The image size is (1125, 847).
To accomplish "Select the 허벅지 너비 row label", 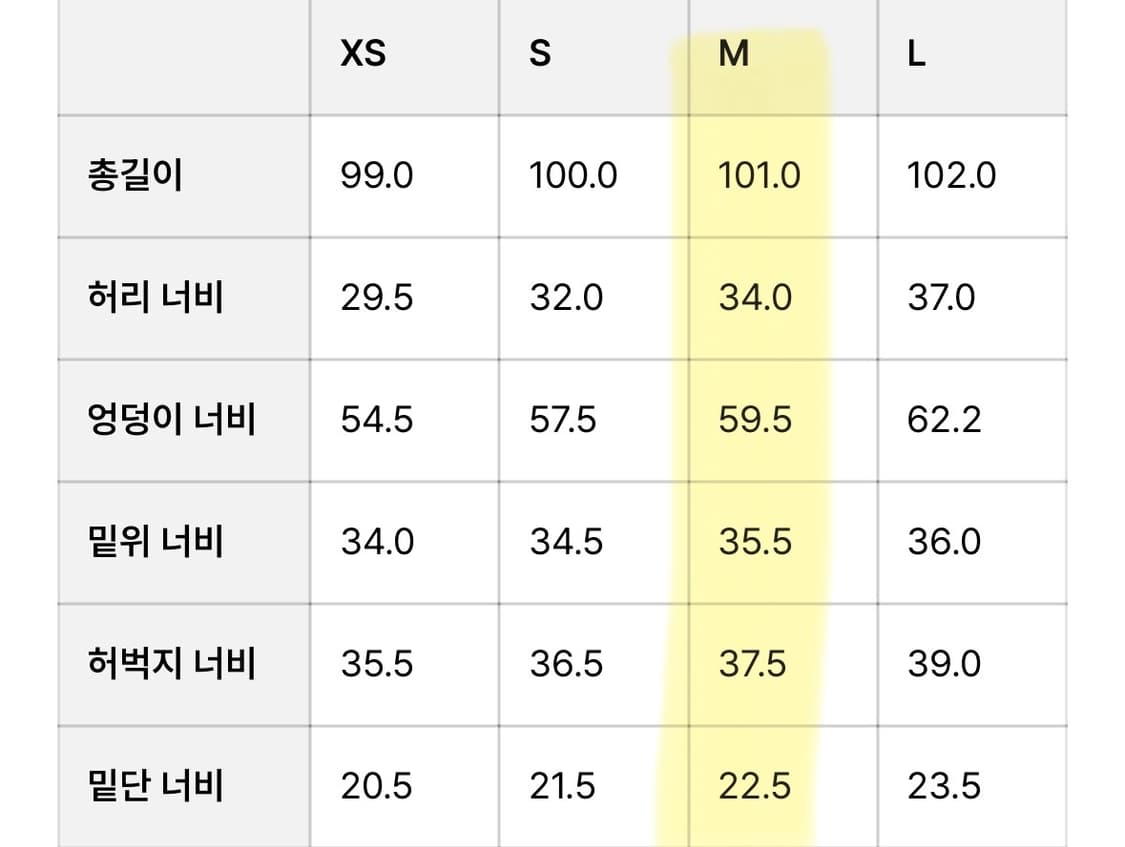I will click(172, 664).
